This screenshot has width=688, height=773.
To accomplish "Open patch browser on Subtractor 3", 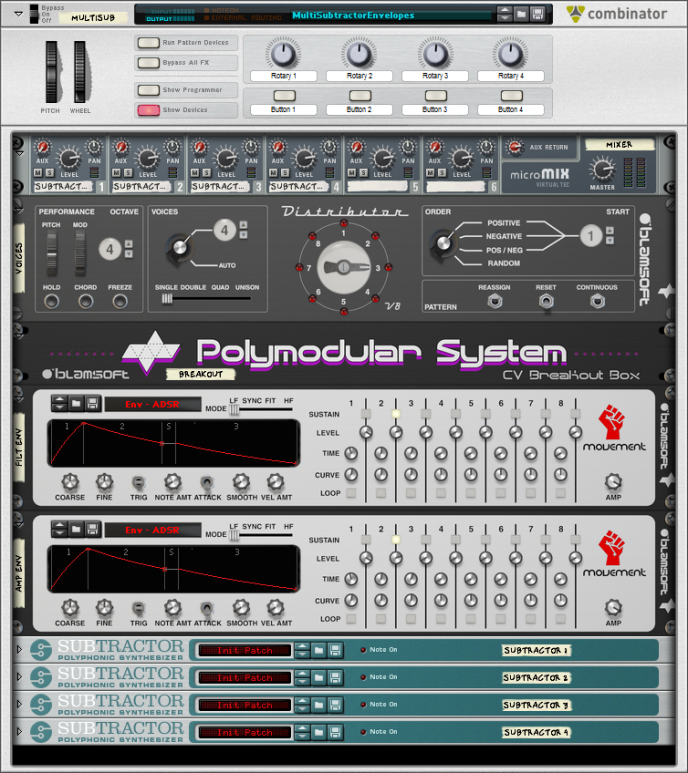I will click(319, 705).
